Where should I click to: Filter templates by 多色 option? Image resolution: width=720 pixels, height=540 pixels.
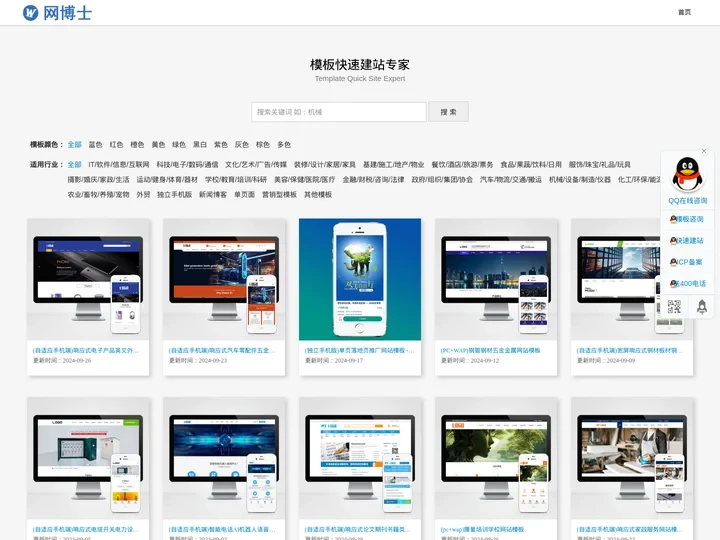284,145
